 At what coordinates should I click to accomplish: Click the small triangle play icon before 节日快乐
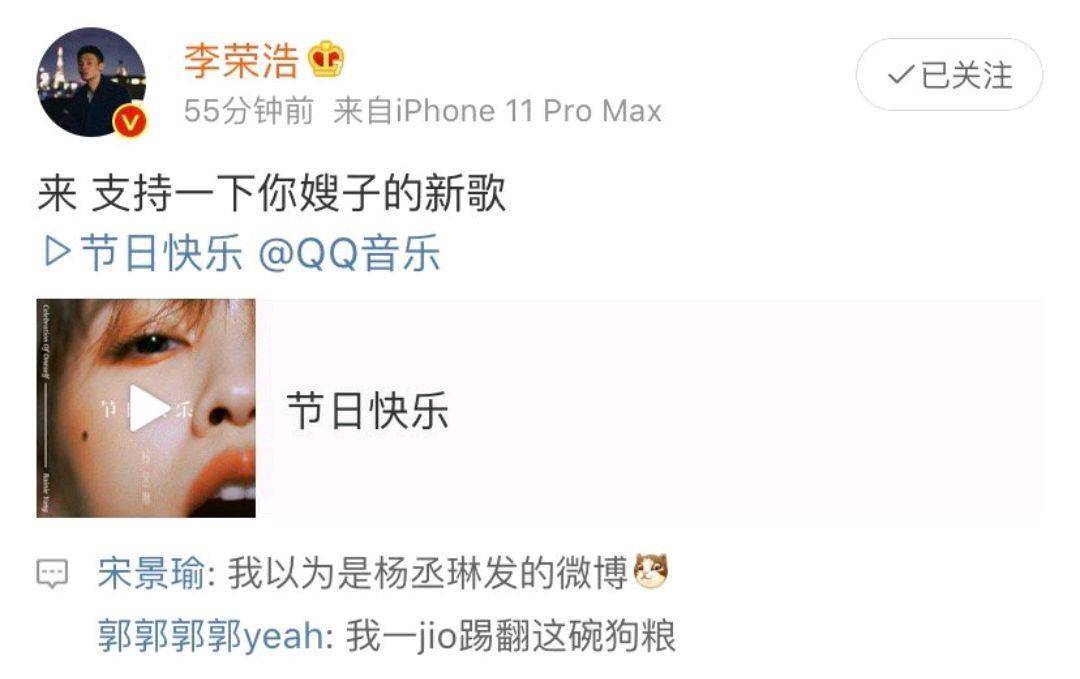57,251
